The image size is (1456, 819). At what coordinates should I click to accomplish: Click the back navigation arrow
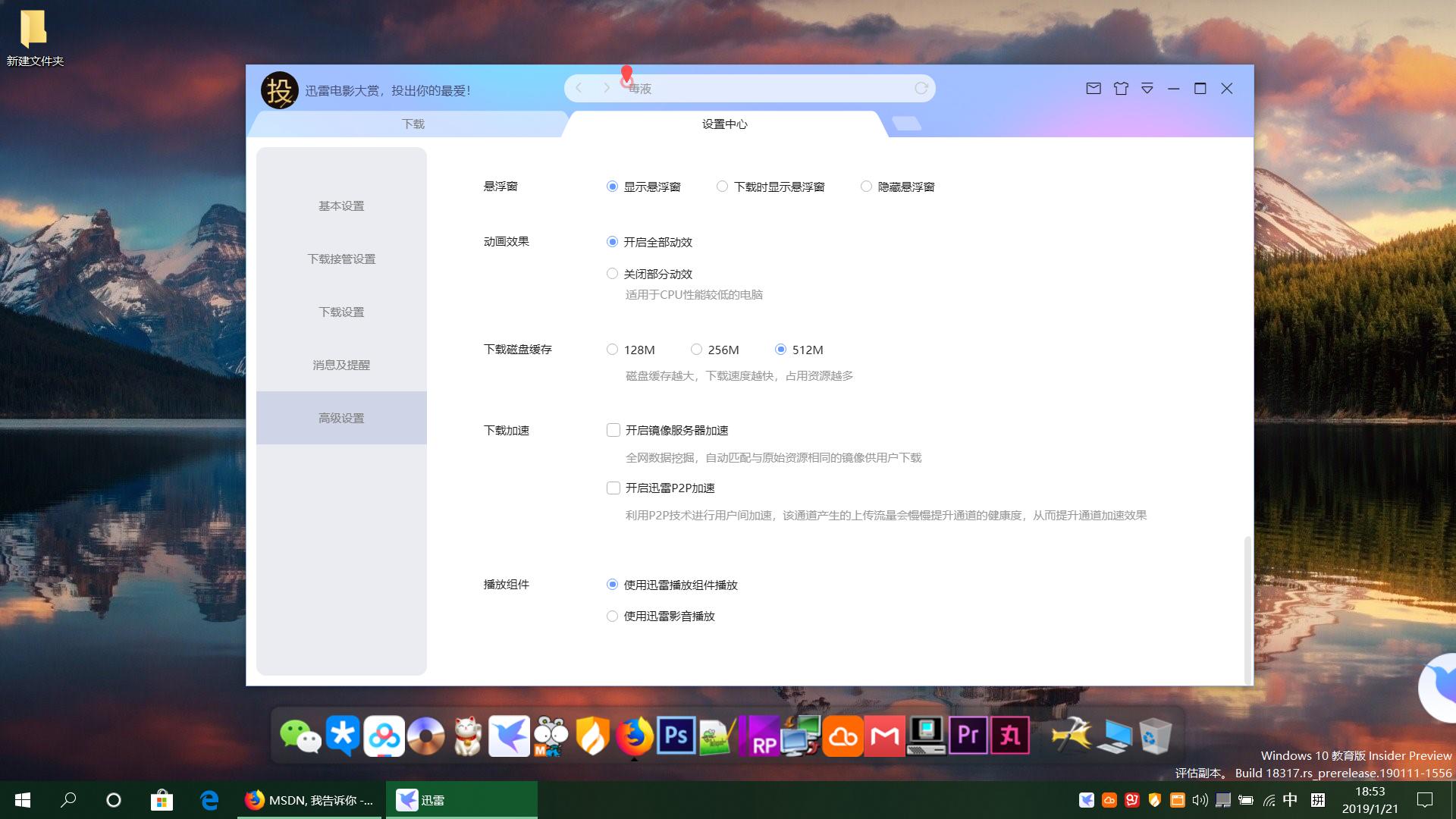[x=579, y=88]
